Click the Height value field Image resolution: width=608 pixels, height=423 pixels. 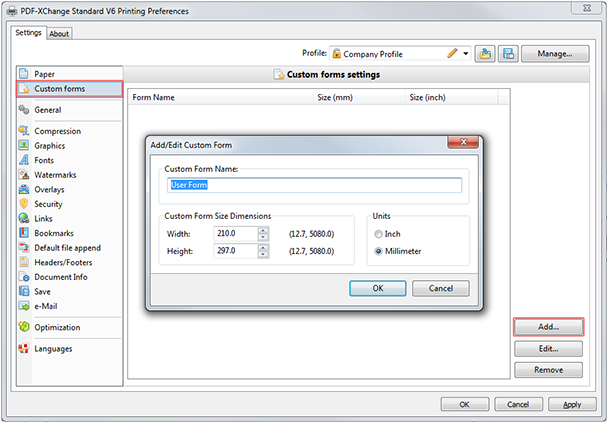236,251
